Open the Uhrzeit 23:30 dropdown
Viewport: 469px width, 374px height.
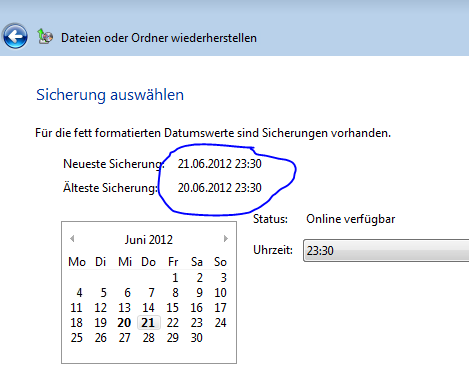coord(386,250)
